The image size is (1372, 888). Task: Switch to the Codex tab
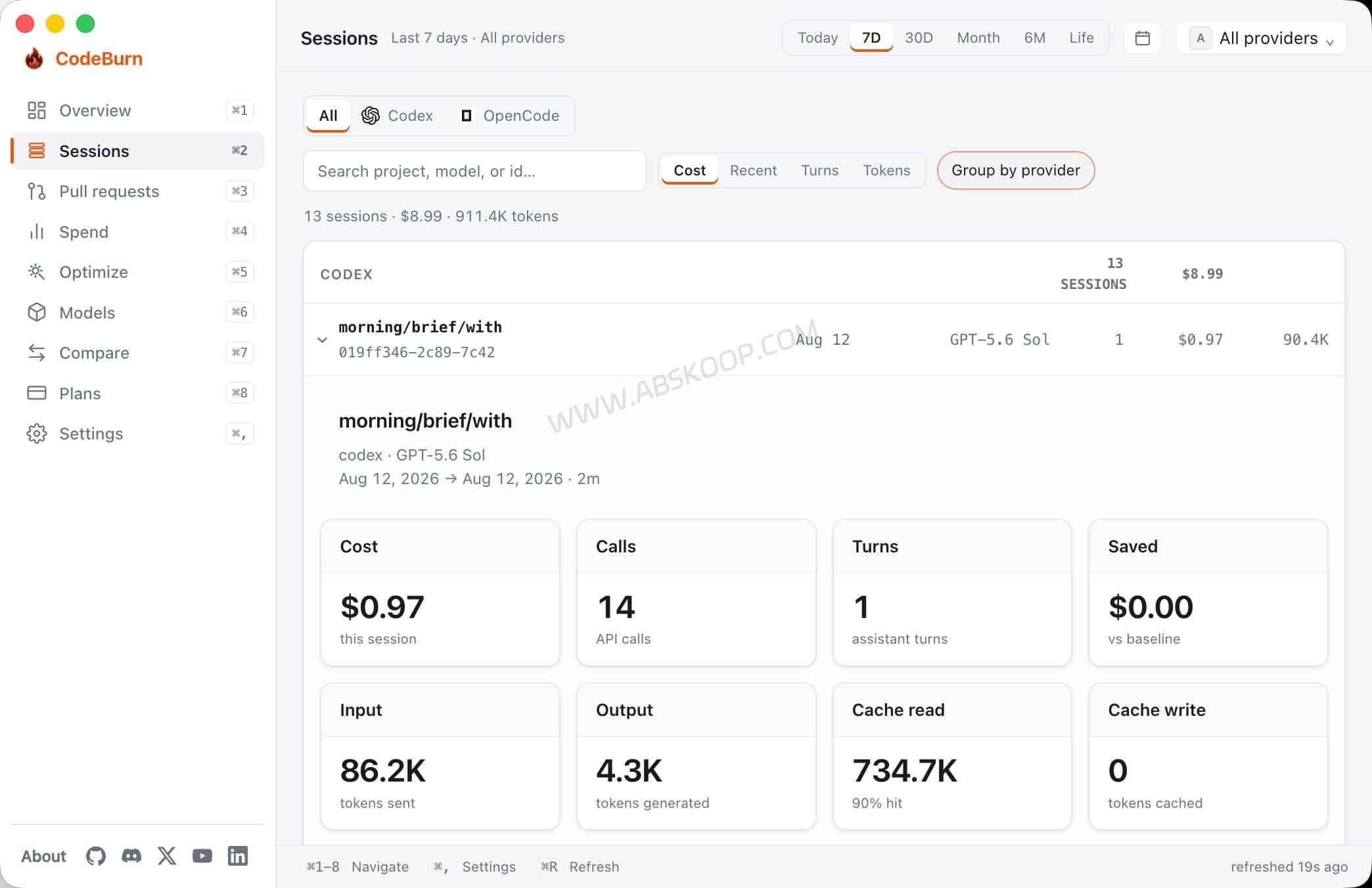pyautogui.click(x=398, y=116)
